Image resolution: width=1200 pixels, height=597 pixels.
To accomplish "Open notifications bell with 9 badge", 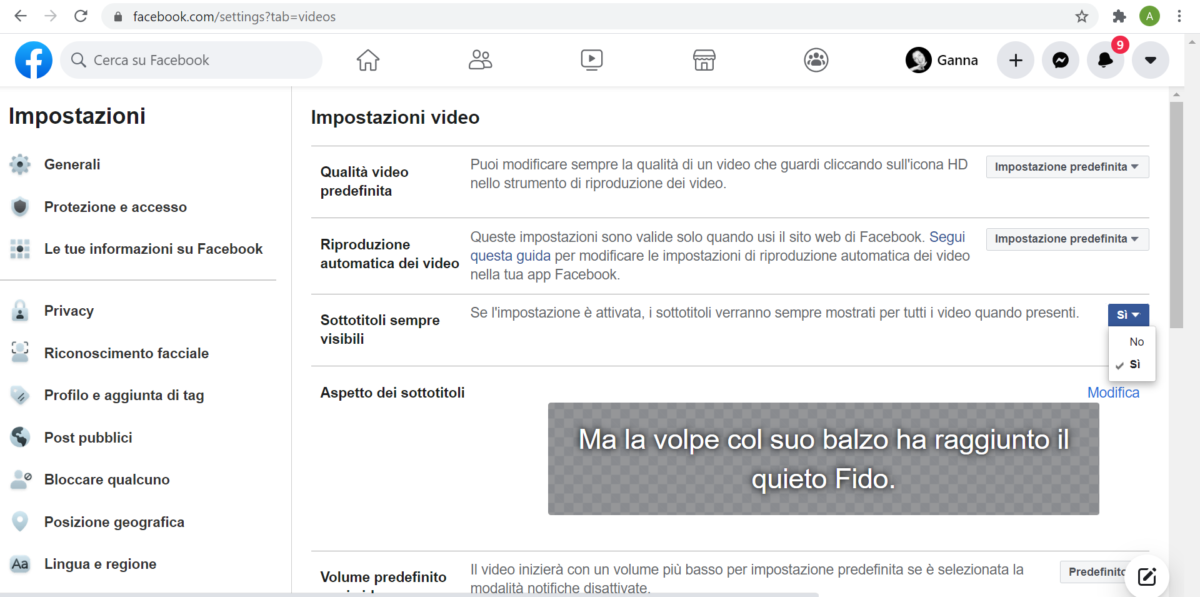I will [1105, 60].
